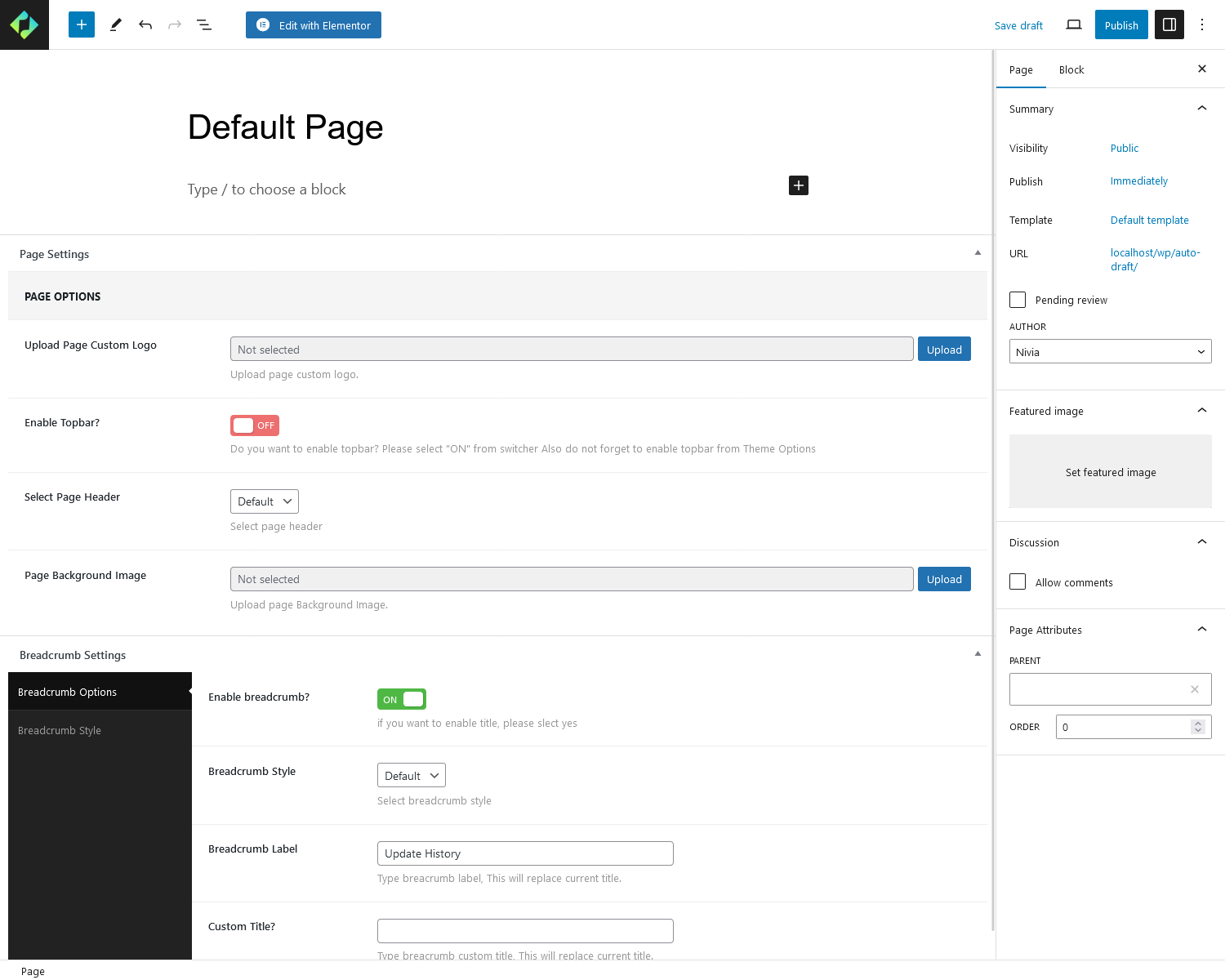Select Breadcrumb Style in the dark sidebar
This screenshot has height=980, width=1225.
pyautogui.click(x=60, y=730)
